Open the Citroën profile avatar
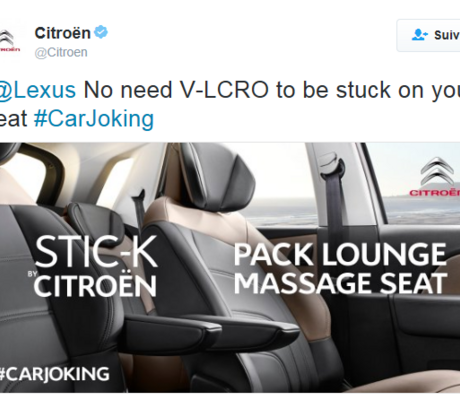The height and width of the screenshot is (400, 460). click(10, 41)
